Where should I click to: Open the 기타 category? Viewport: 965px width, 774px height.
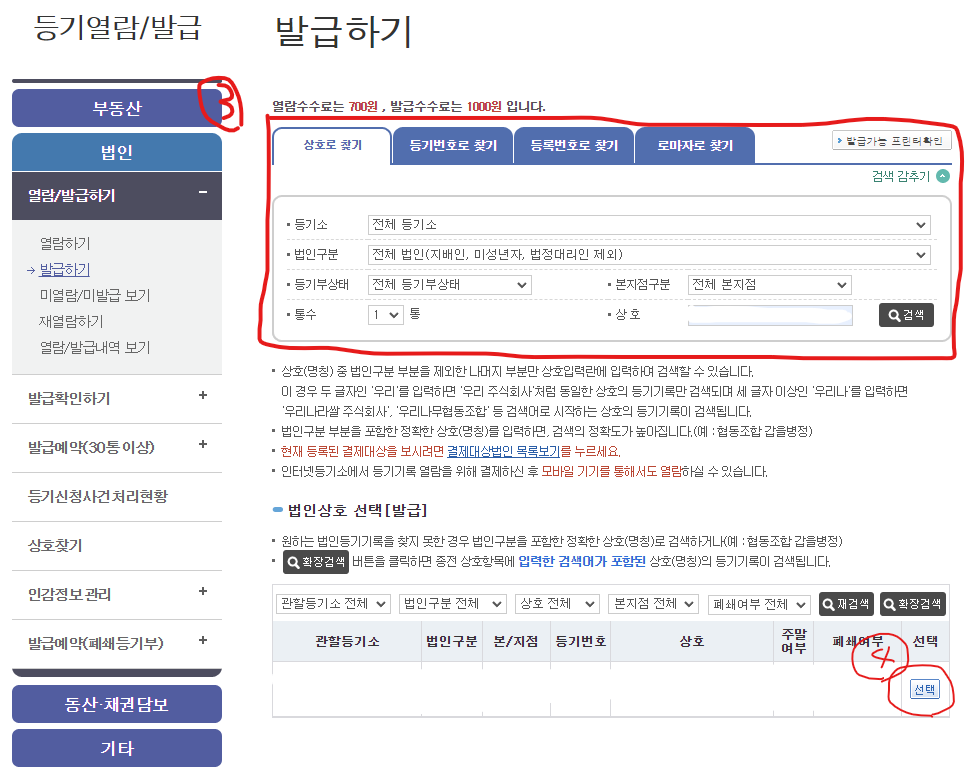pos(117,748)
